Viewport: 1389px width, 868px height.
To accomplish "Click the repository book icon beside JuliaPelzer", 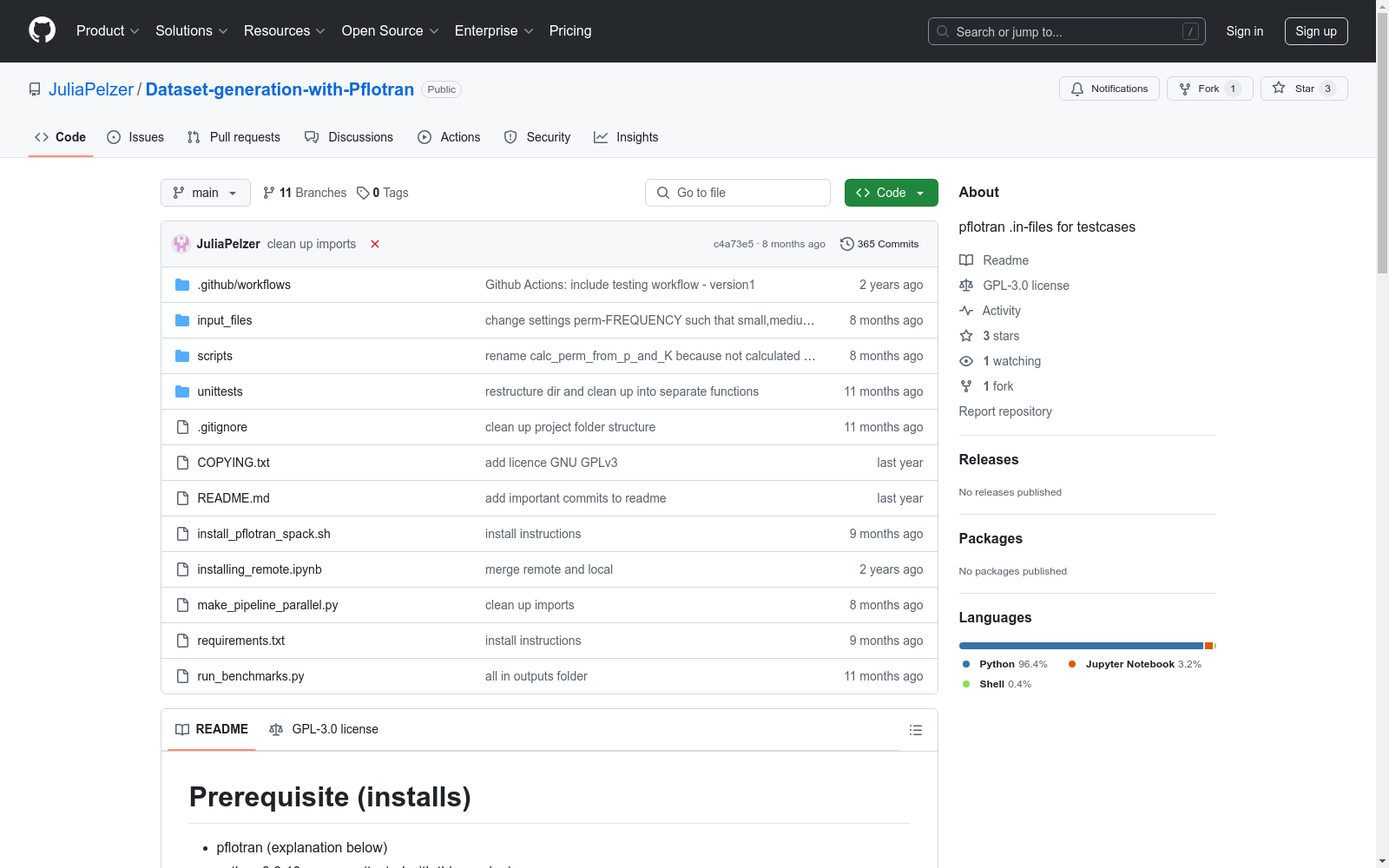I will click(x=35, y=89).
